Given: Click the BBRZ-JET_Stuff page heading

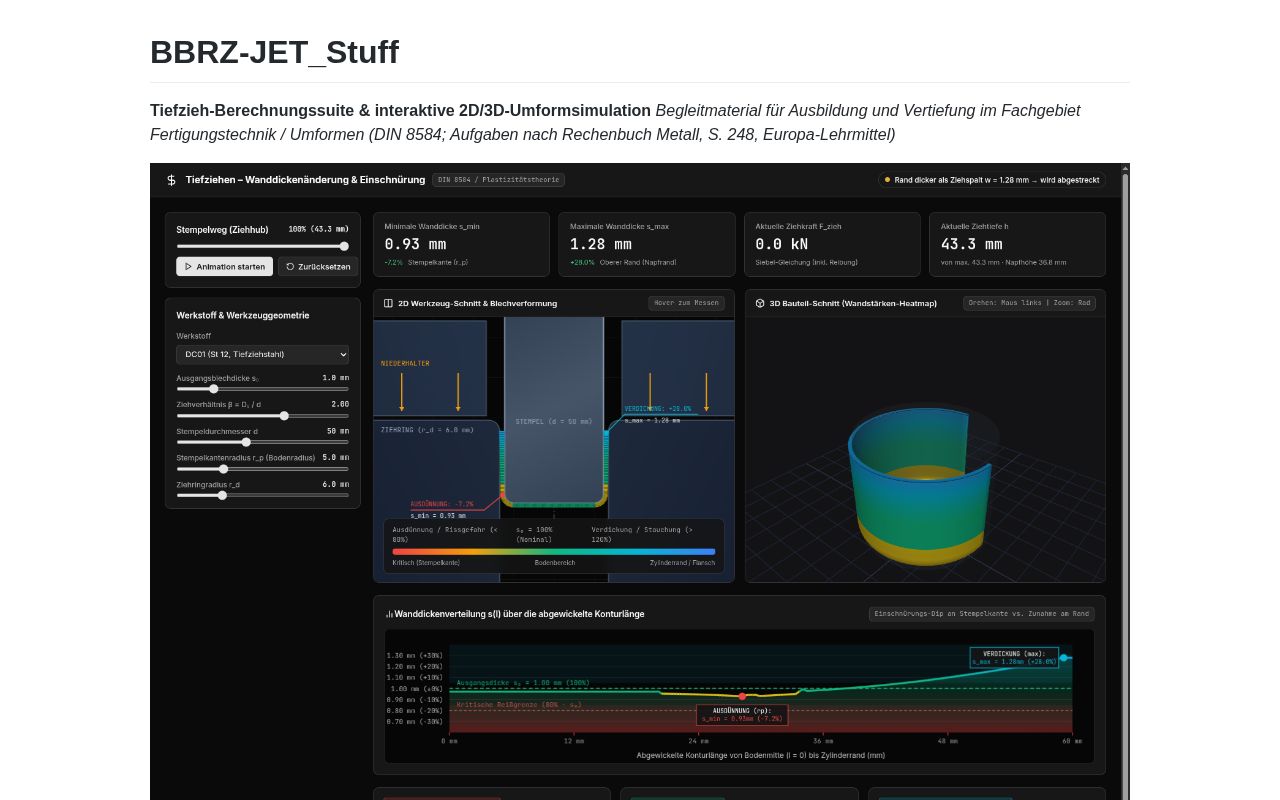Looking at the screenshot, I should (274, 52).
